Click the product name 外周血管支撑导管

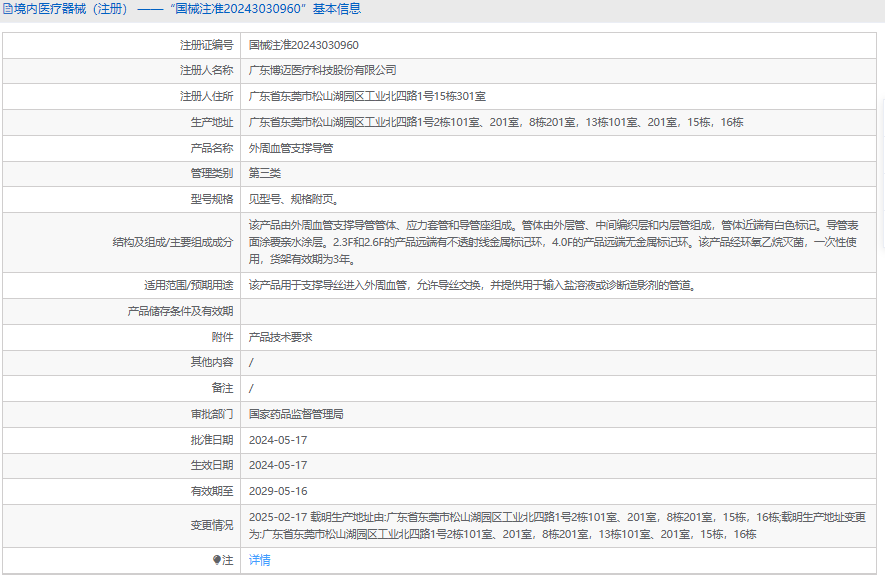coord(291,148)
